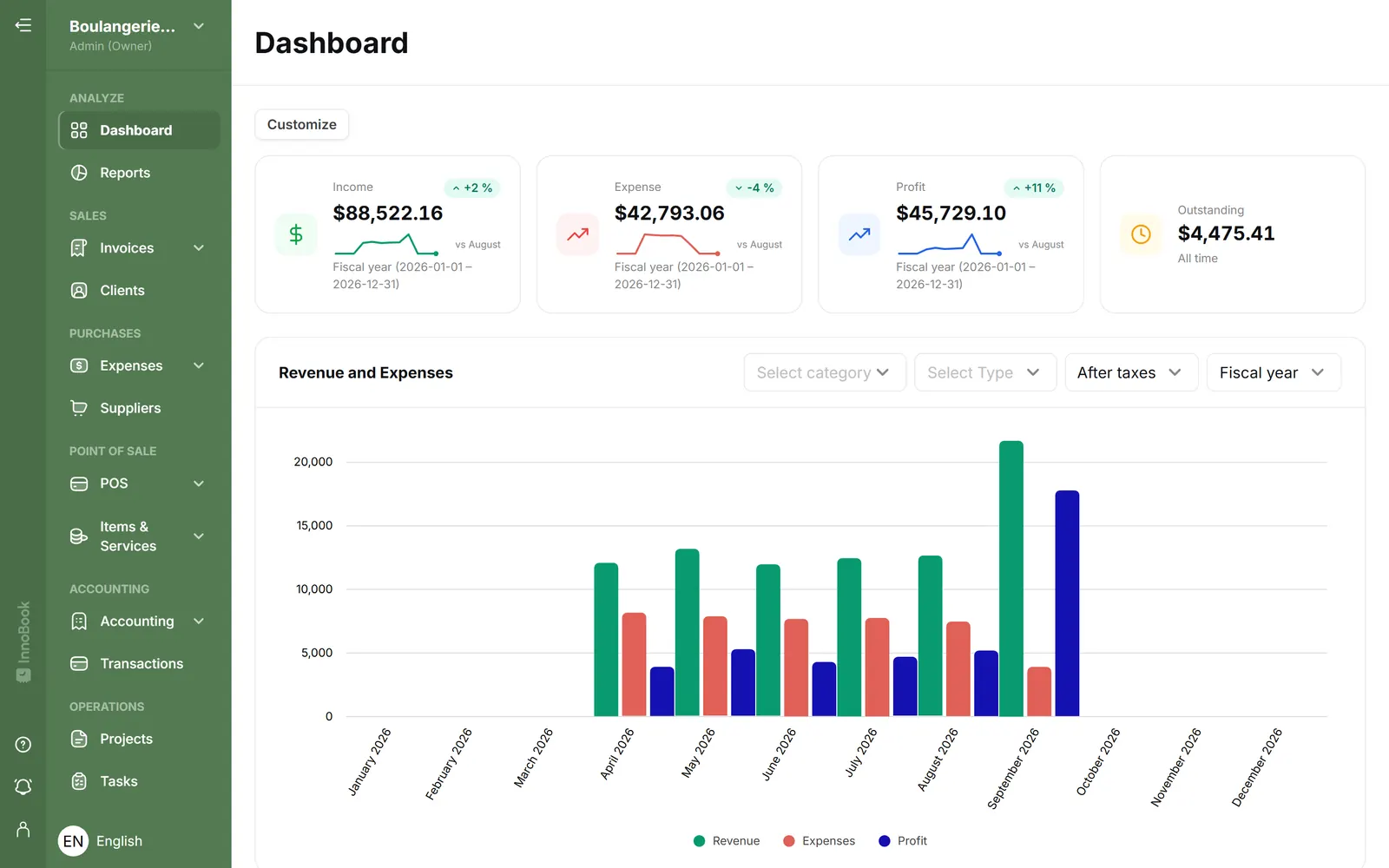Open Transactions from sidebar
Image resolution: width=1389 pixels, height=868 pixels.
pyautogui.click(x=139, y=664)
